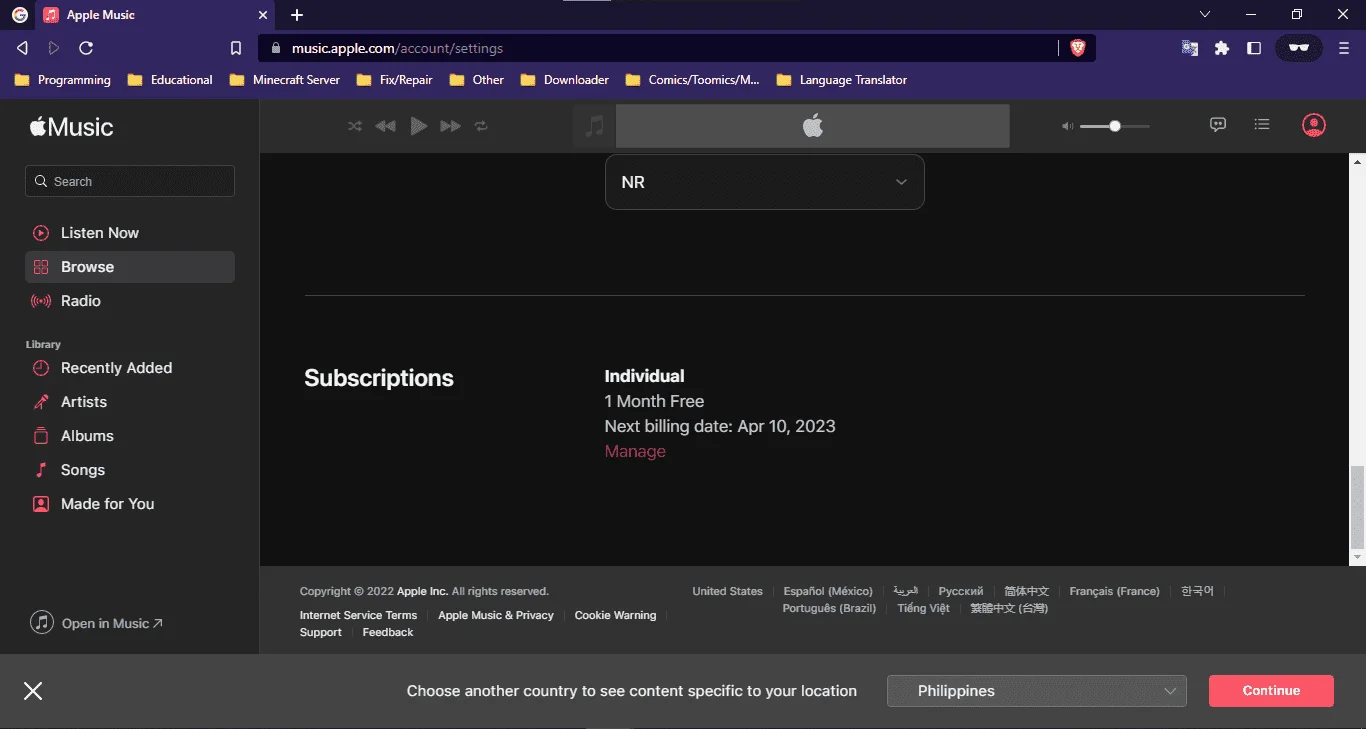
Task: Toggle shuffle playback
Action: [355, 126]
